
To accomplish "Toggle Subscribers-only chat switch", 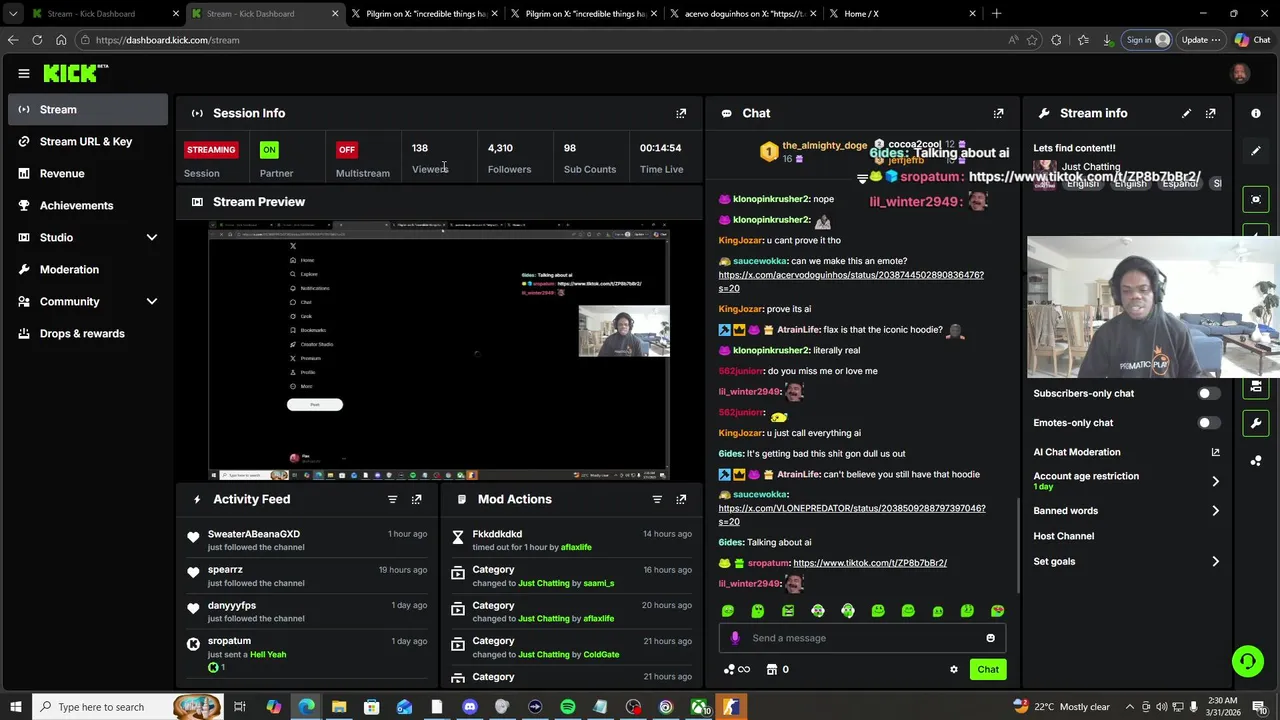I will (x=1209, y=393).
